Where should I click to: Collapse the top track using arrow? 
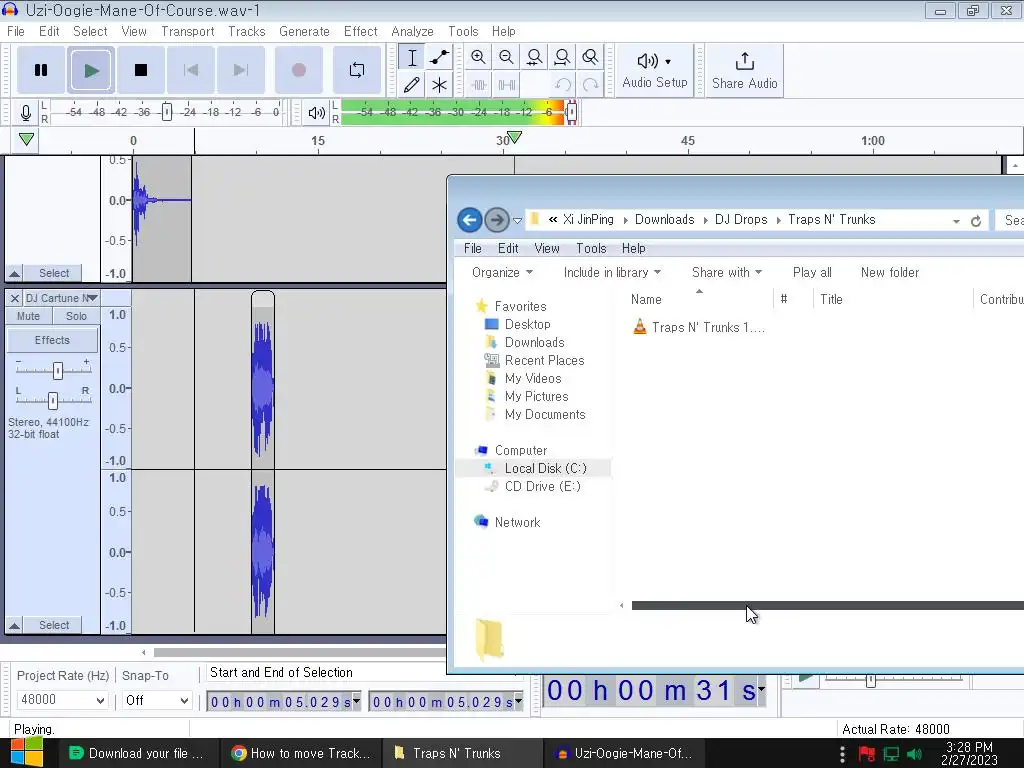pyautogui.click(x=14, y=273)
